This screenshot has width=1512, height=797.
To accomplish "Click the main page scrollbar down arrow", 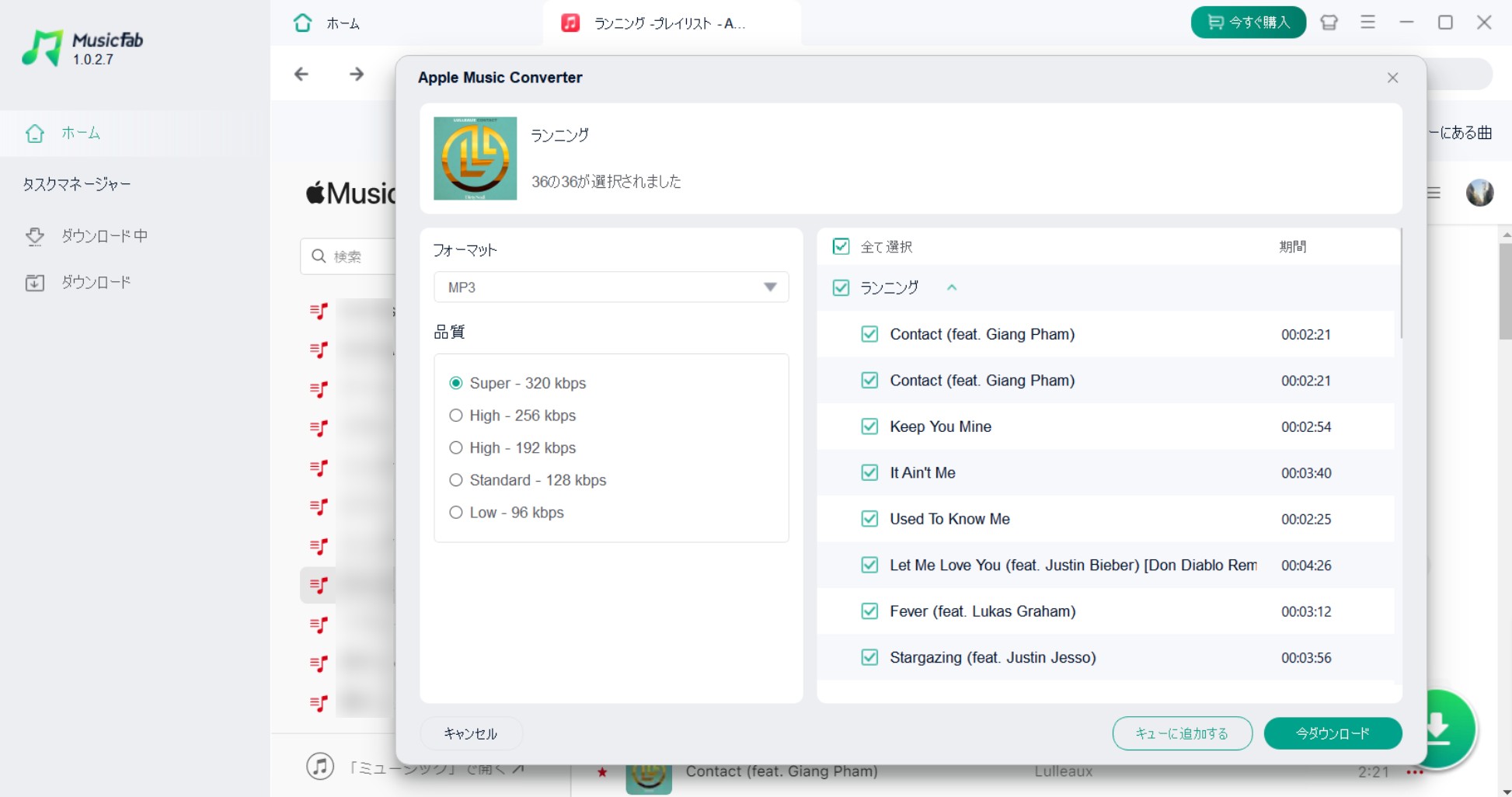I will point(1506,791).
